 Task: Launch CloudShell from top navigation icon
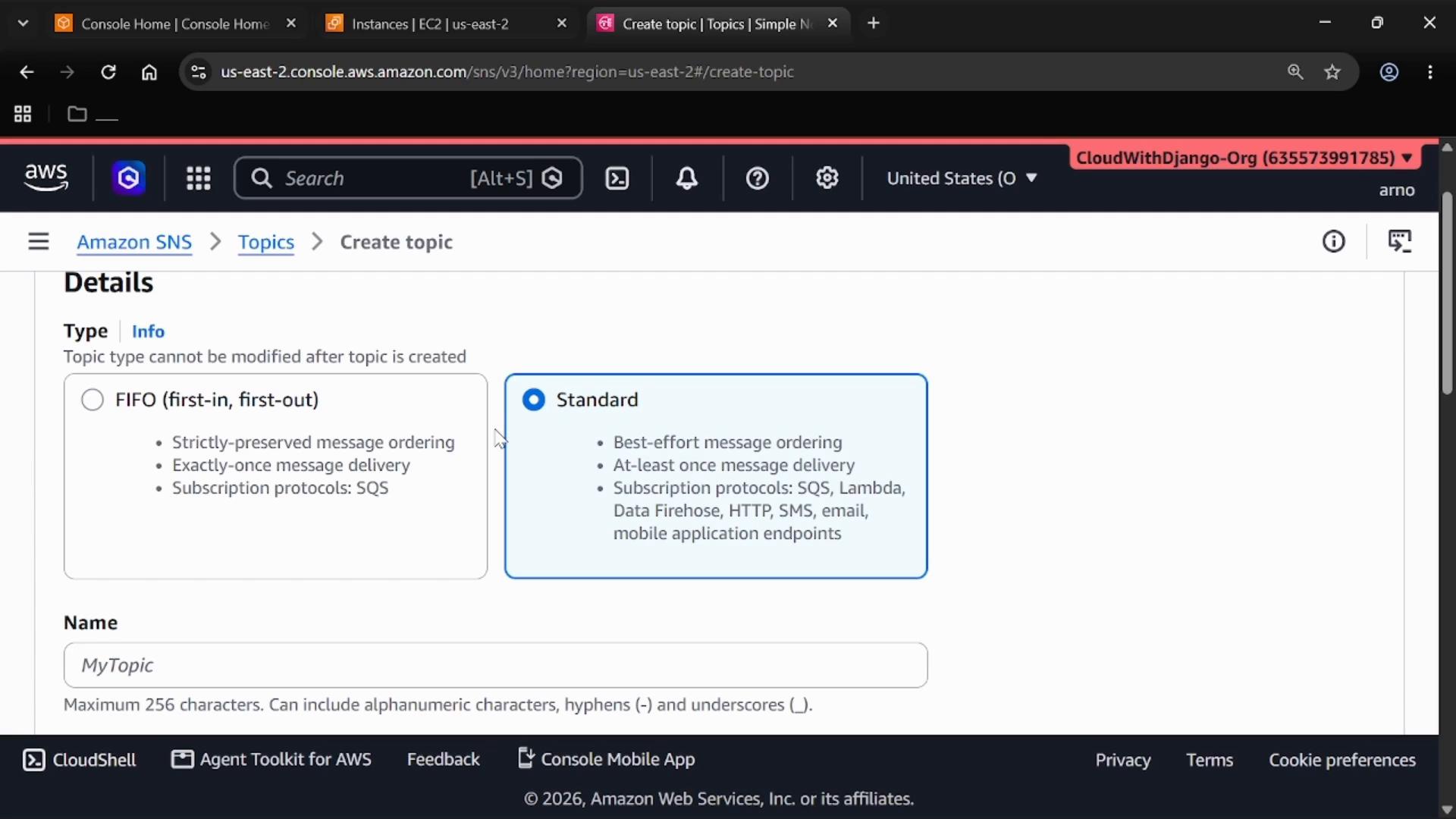click(x=617, y=178)
